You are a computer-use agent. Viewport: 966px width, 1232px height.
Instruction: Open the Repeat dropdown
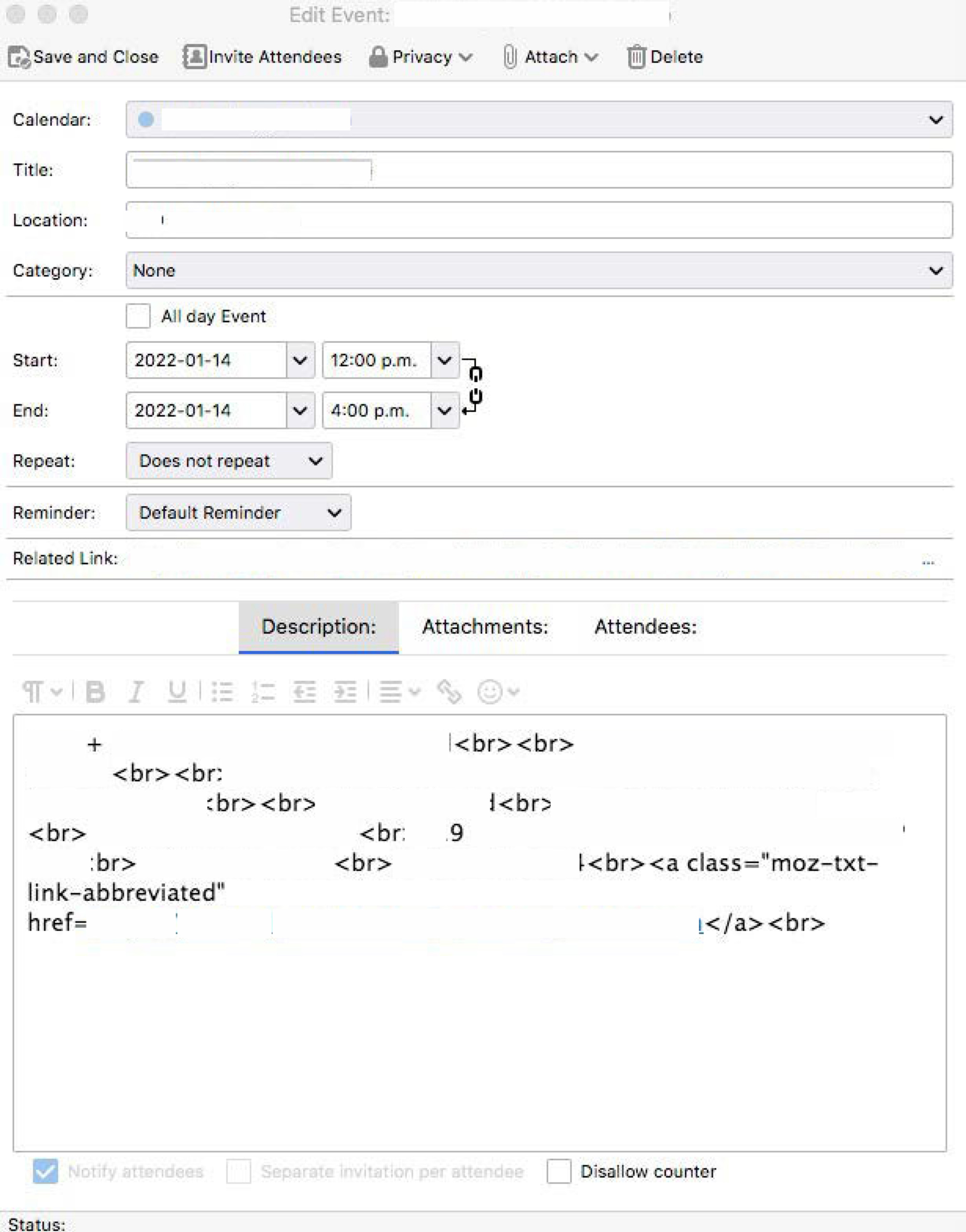pyautogui.click(x=228, y=460)
